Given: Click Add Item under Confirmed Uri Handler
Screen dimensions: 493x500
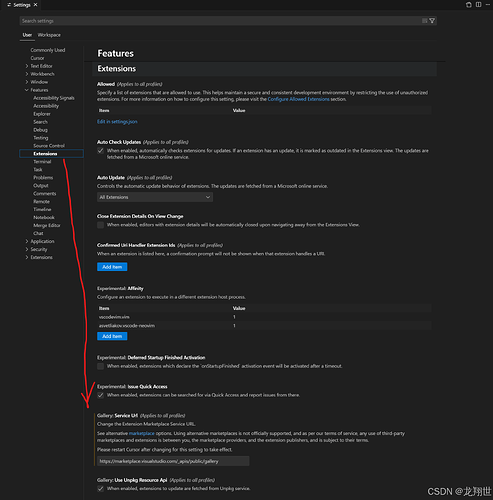Looking at the screenshot, I should tap(112, 267).
